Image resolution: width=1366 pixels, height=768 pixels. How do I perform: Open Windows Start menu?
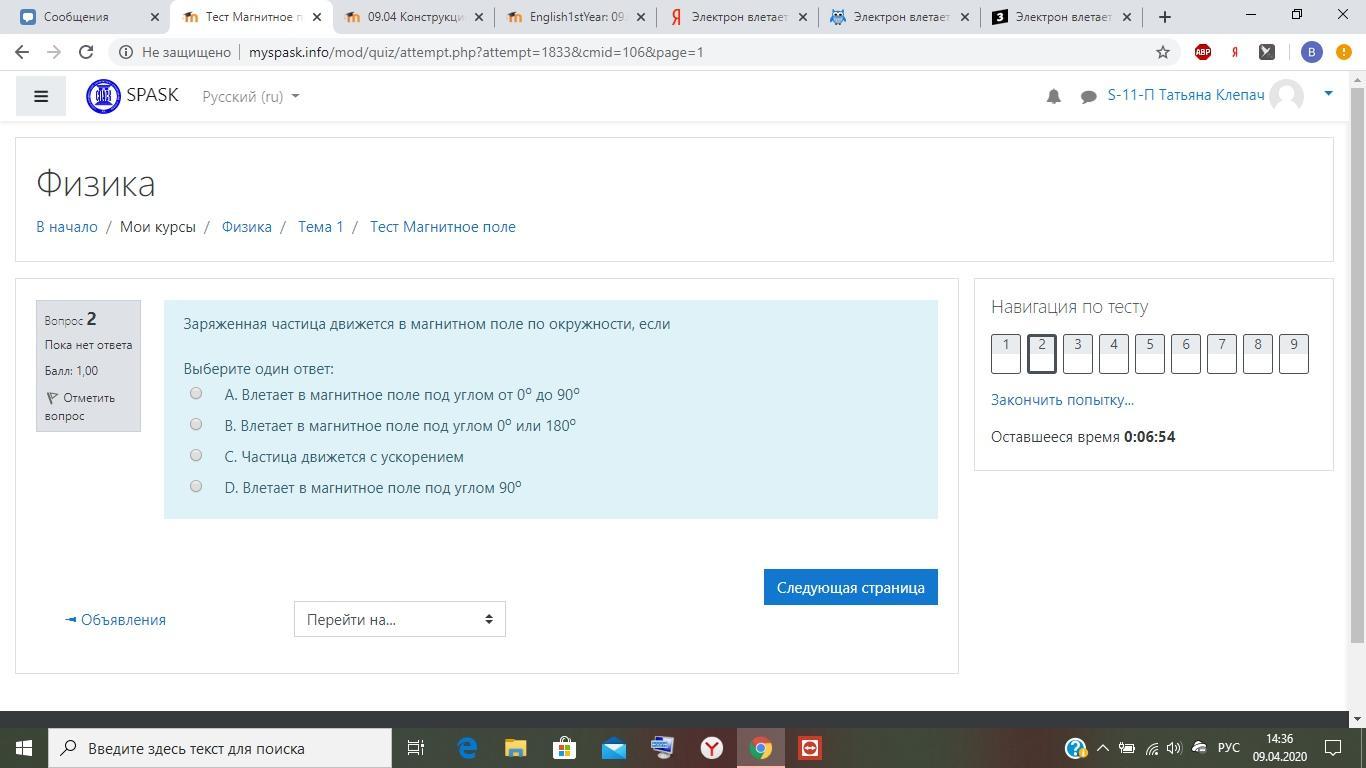pyautogui.click(x=24, y=748)
